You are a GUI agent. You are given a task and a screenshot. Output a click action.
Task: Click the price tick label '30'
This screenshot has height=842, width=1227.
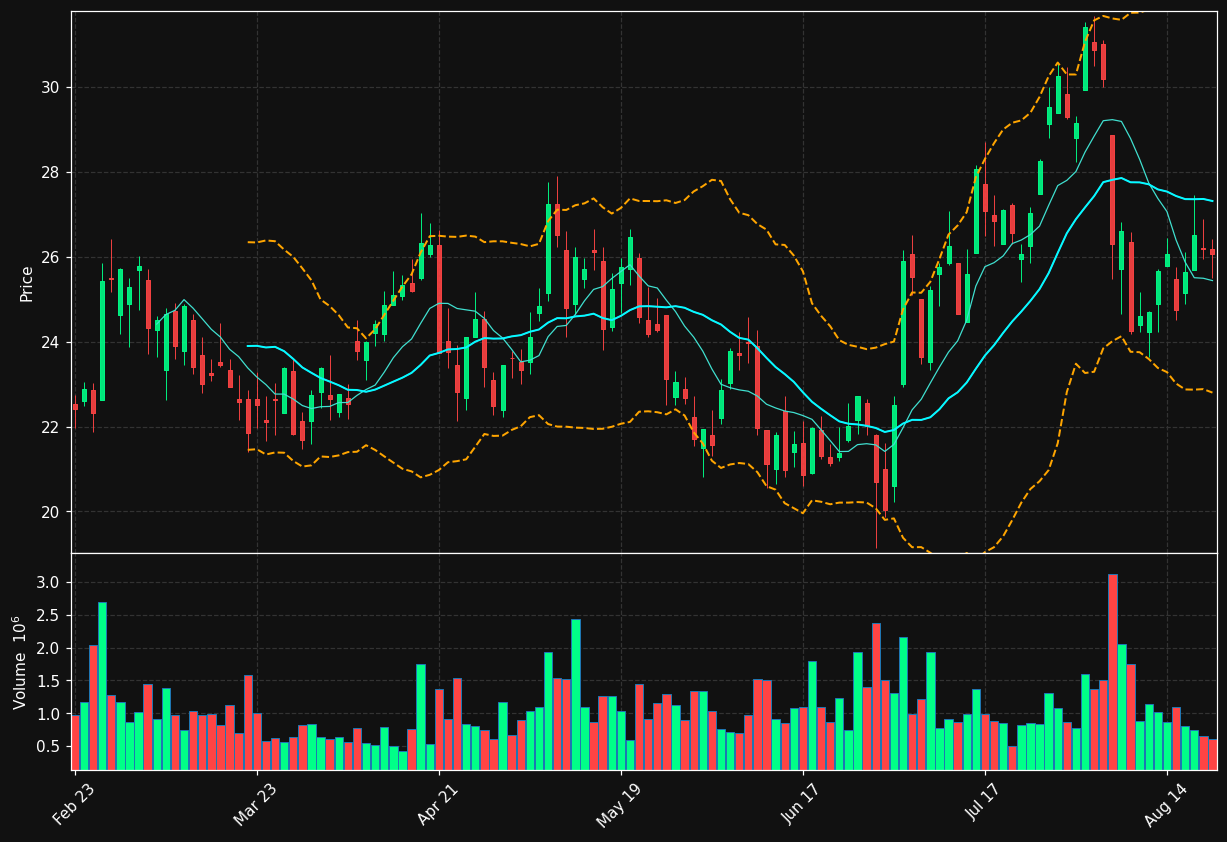(x=51, y=88)
